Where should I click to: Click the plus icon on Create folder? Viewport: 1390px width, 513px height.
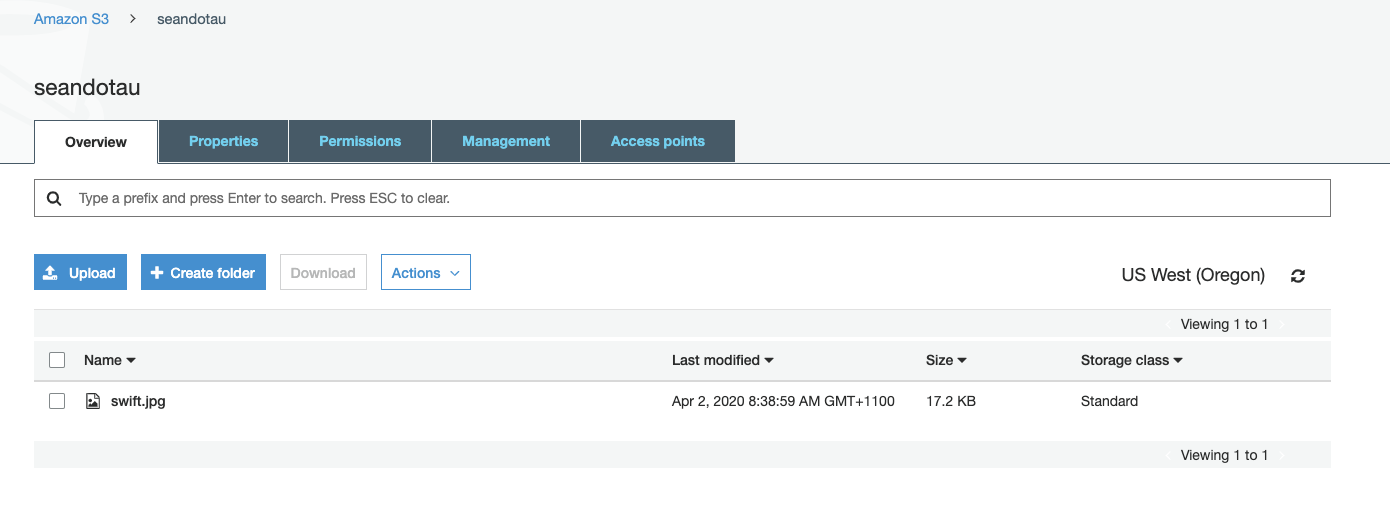point(156,273)
